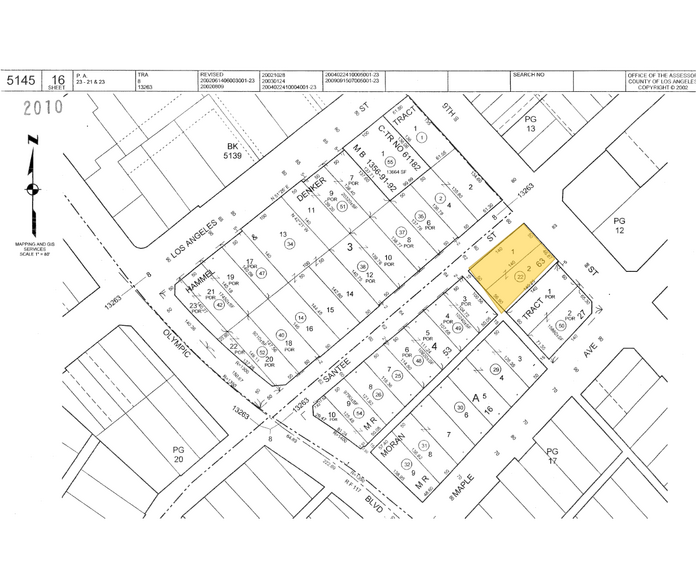This screenshot has width=696, height=588.
Task: Select circled parcel number 55
Action: (390, 162)
